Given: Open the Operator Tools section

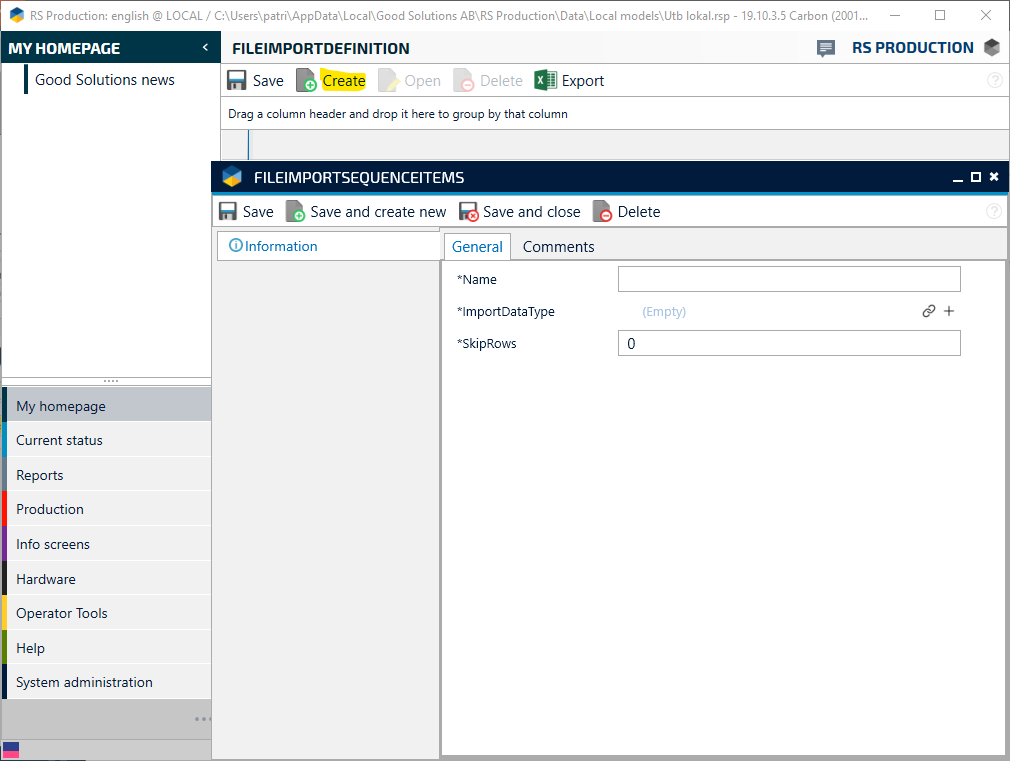Looking at the screenshot, I should click(62, 613).
